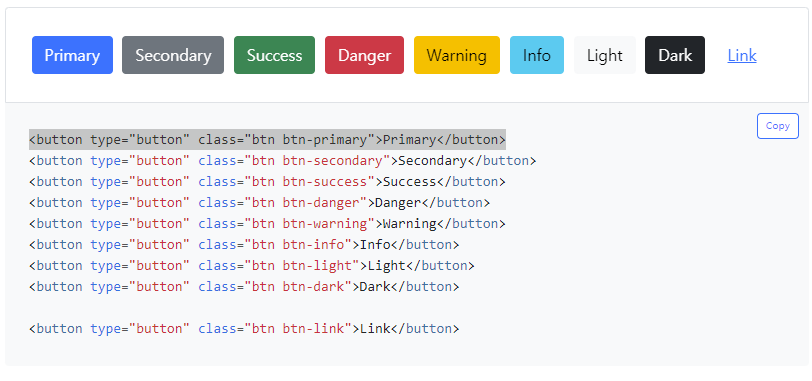
Task: Click the red Danger button
Action: point(365,55)
